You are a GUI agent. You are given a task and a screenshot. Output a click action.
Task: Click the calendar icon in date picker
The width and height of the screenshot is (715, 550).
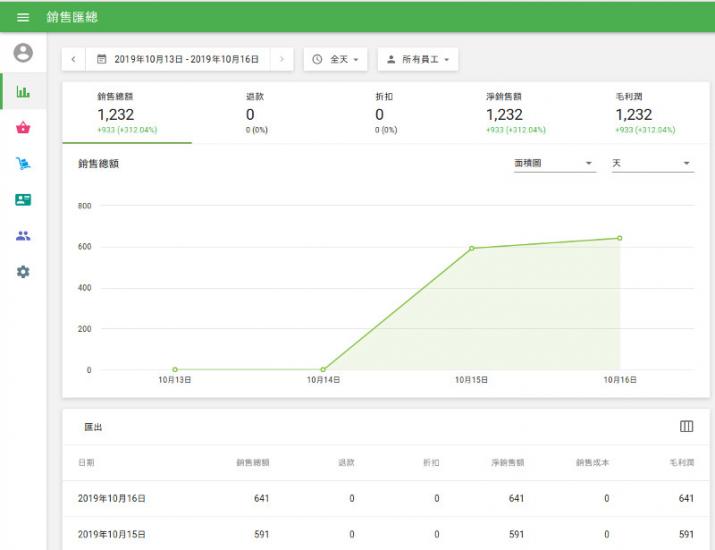click(102, 59)
